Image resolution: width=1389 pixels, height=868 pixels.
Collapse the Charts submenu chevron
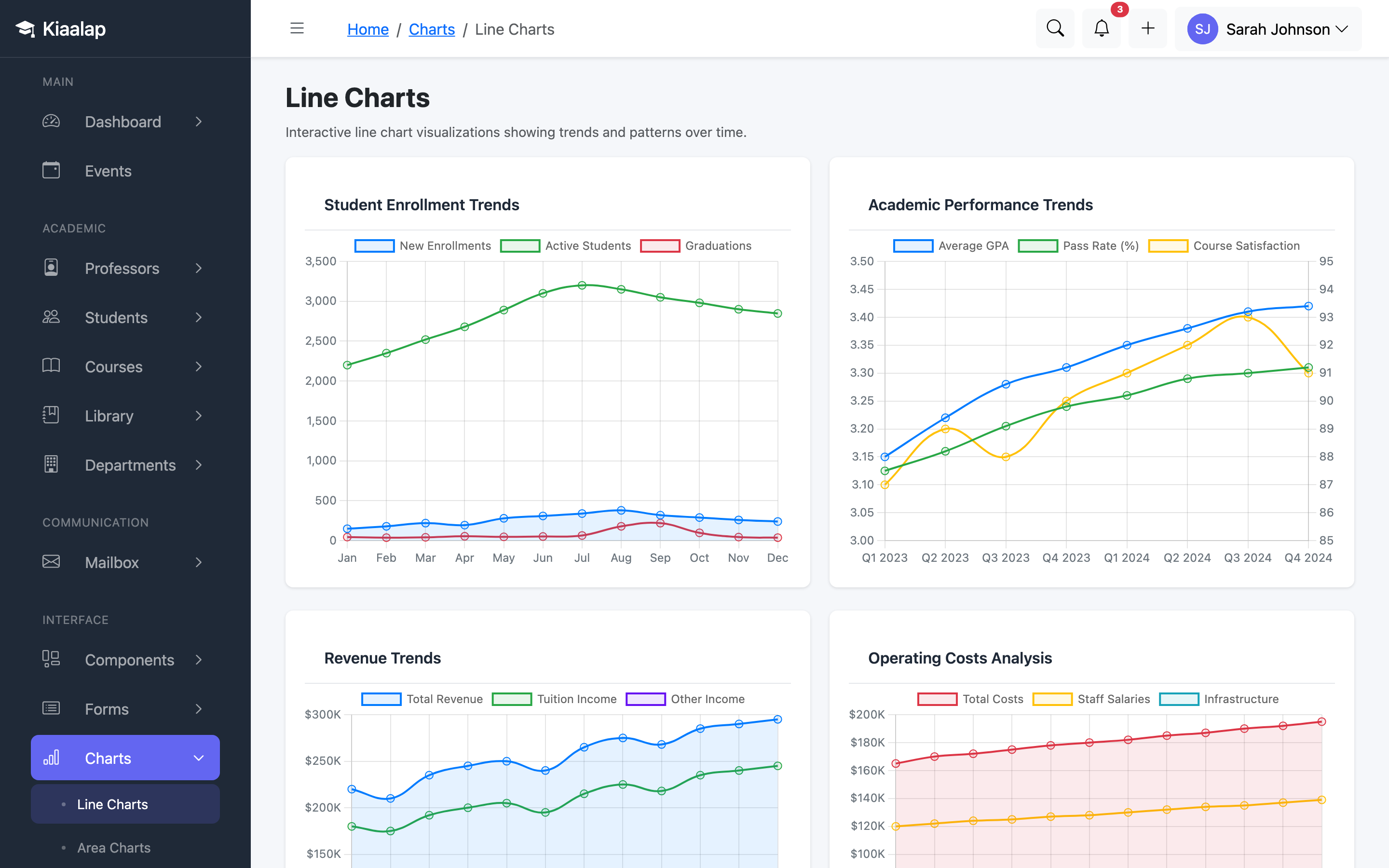click(x=199, y=759)
